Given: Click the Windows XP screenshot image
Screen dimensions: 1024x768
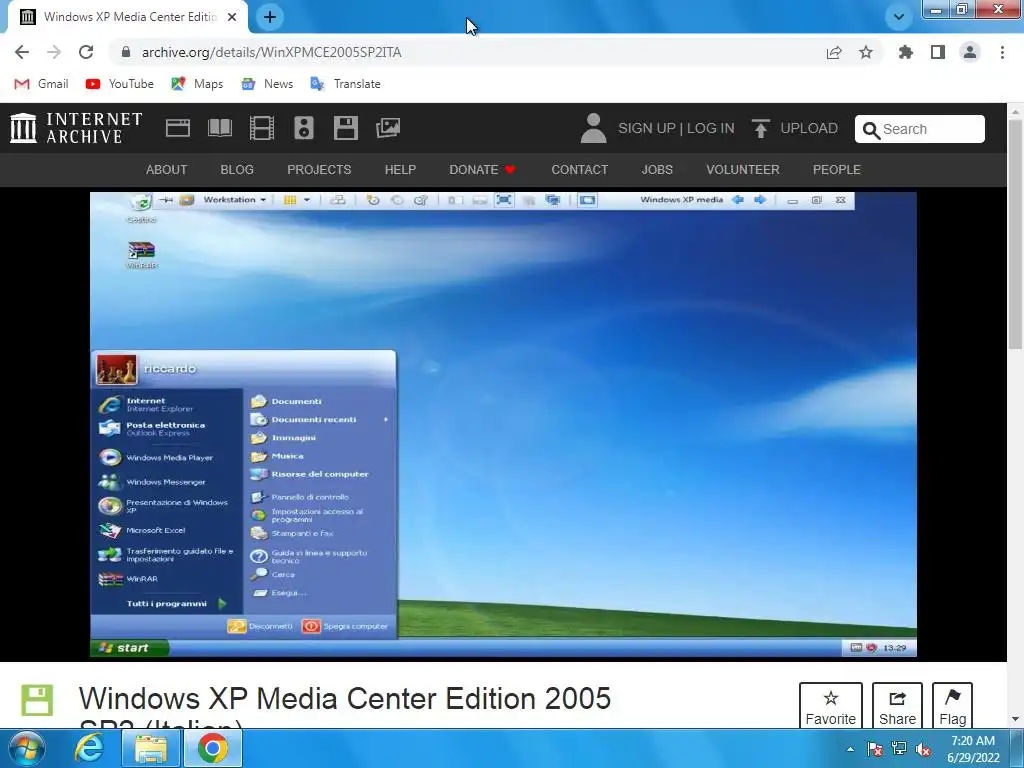Looking at the screenshot, I should [503, 424].
